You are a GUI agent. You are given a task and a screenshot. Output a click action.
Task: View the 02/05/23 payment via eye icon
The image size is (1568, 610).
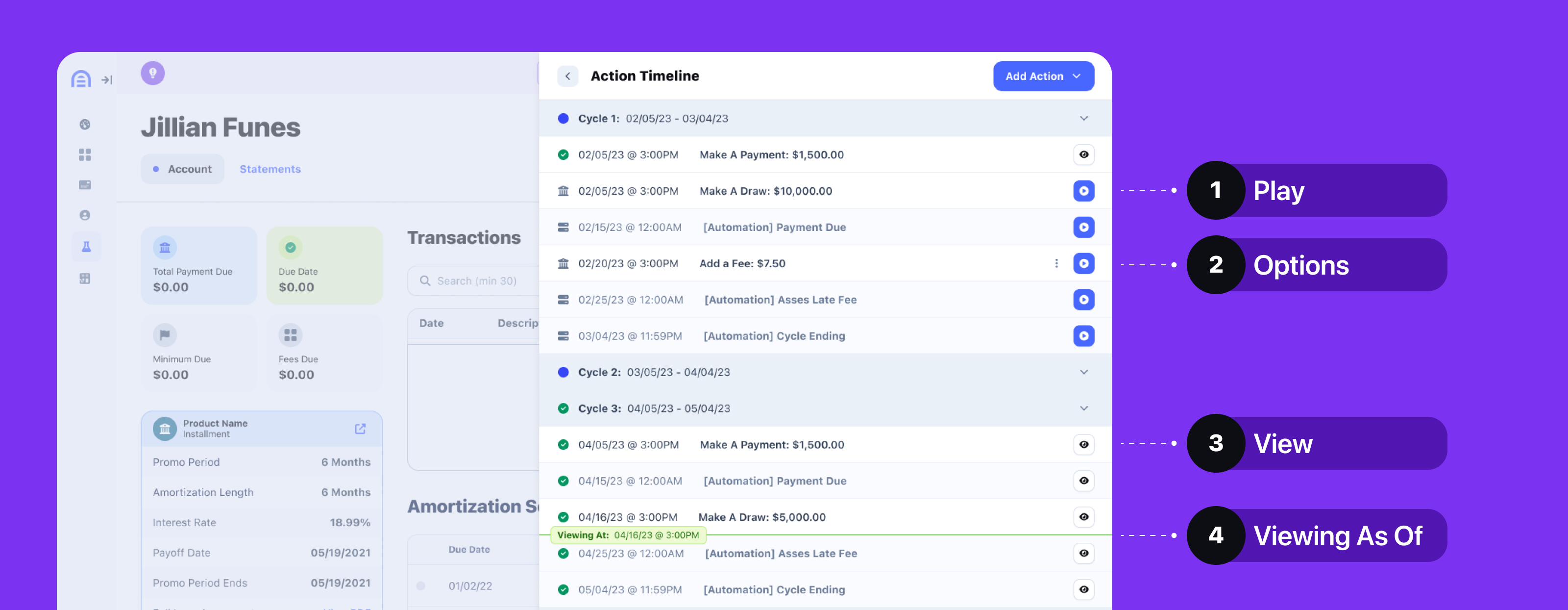[1083, 155]
